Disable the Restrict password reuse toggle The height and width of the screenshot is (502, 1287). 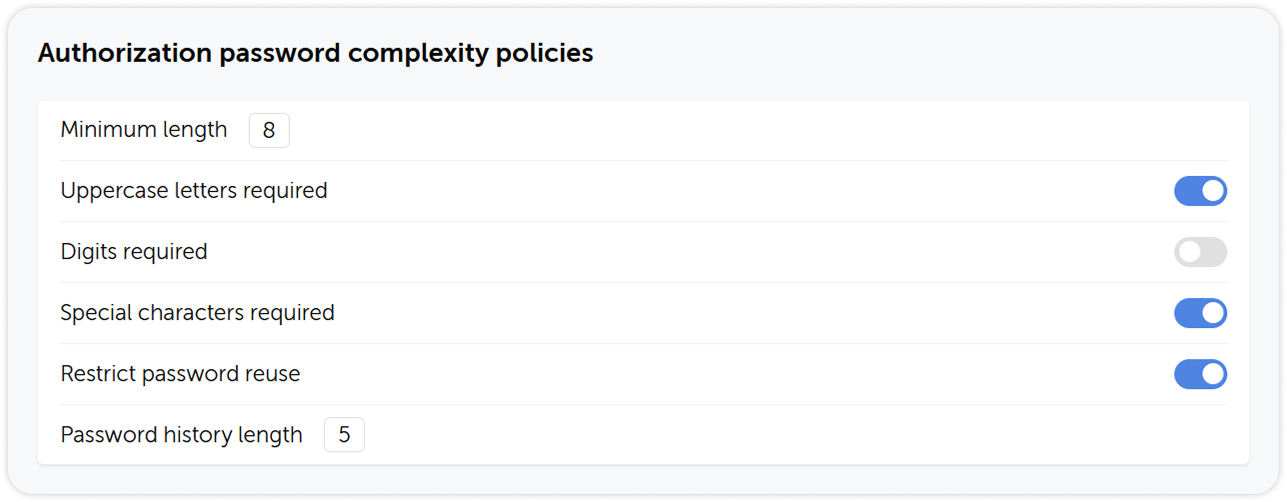[x=1200, y=374]
